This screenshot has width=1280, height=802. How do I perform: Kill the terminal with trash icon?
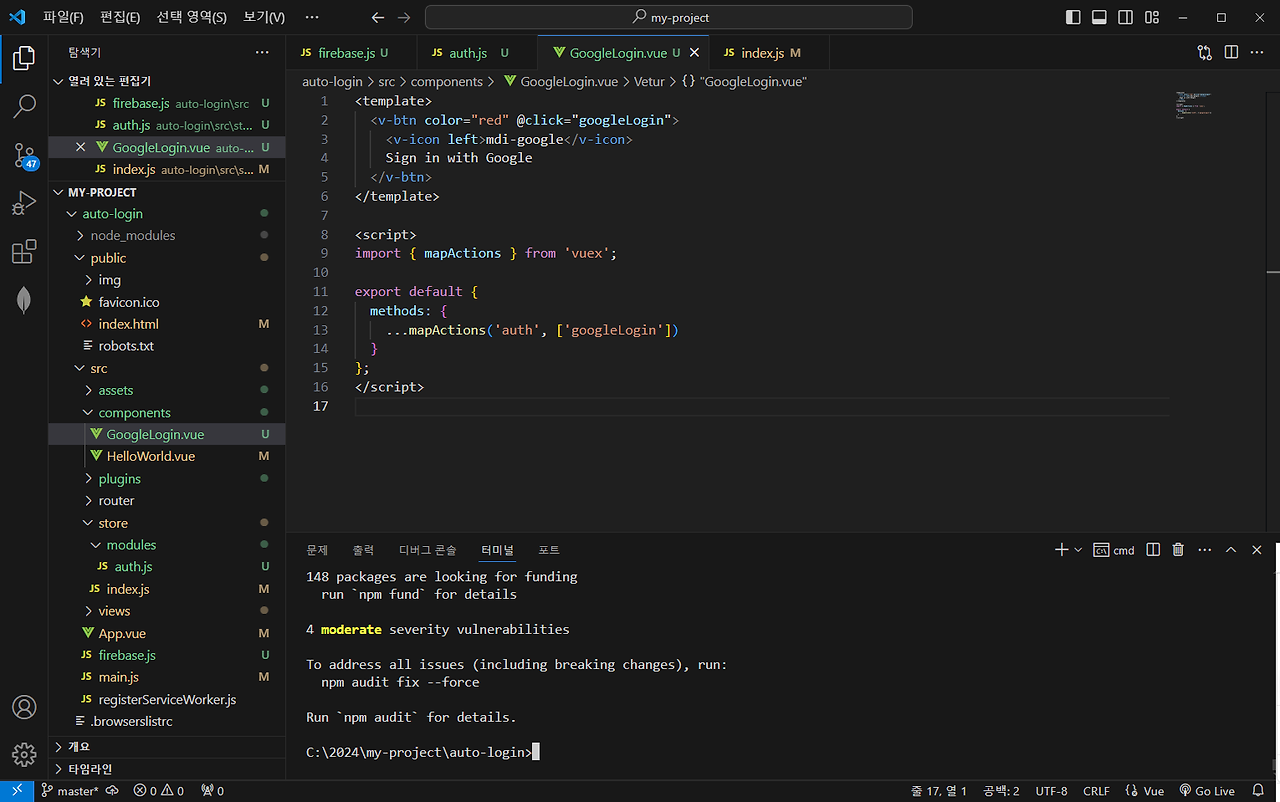point(1178,549)
